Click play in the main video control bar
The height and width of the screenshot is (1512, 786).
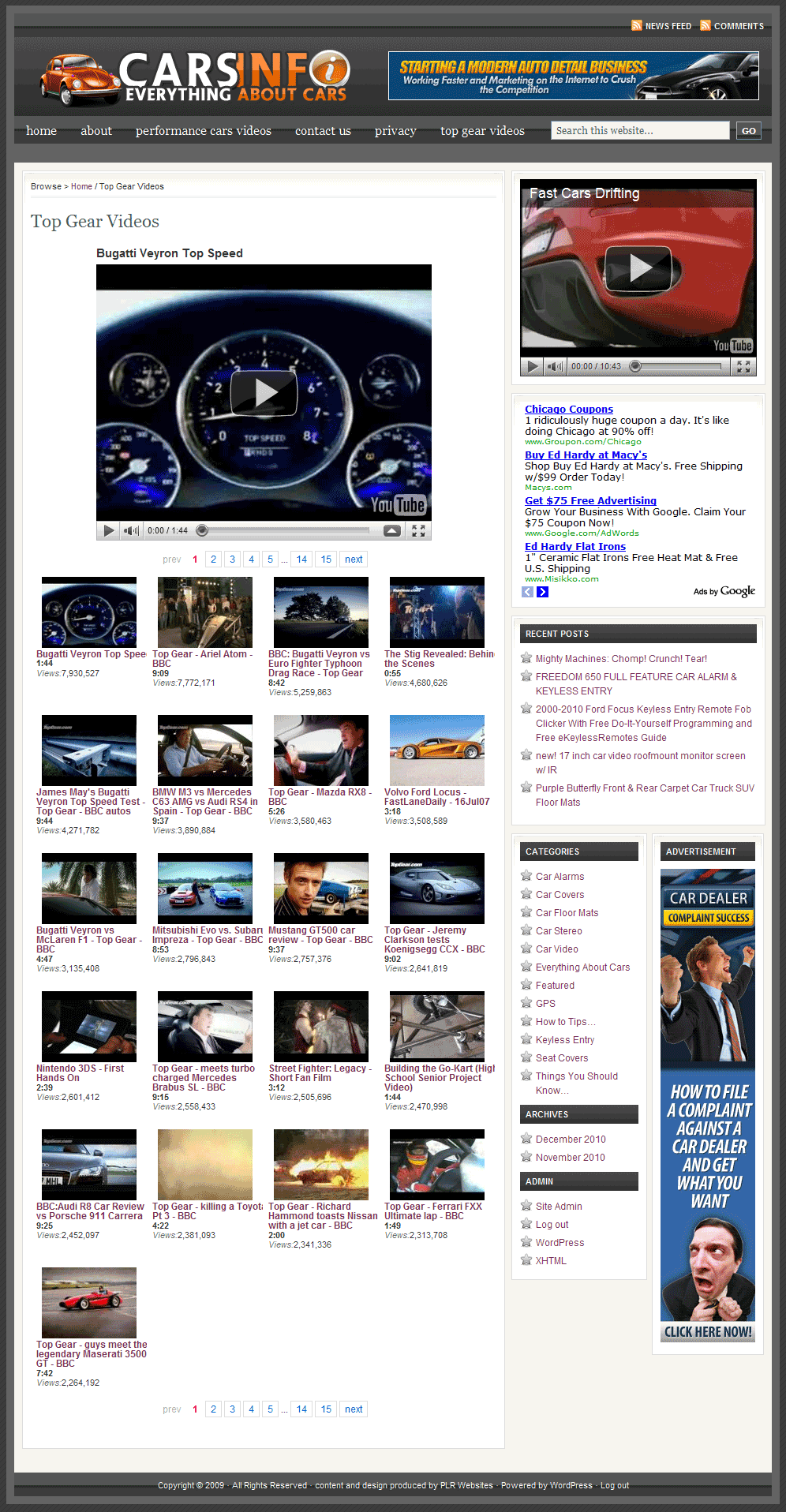(109, 530)
